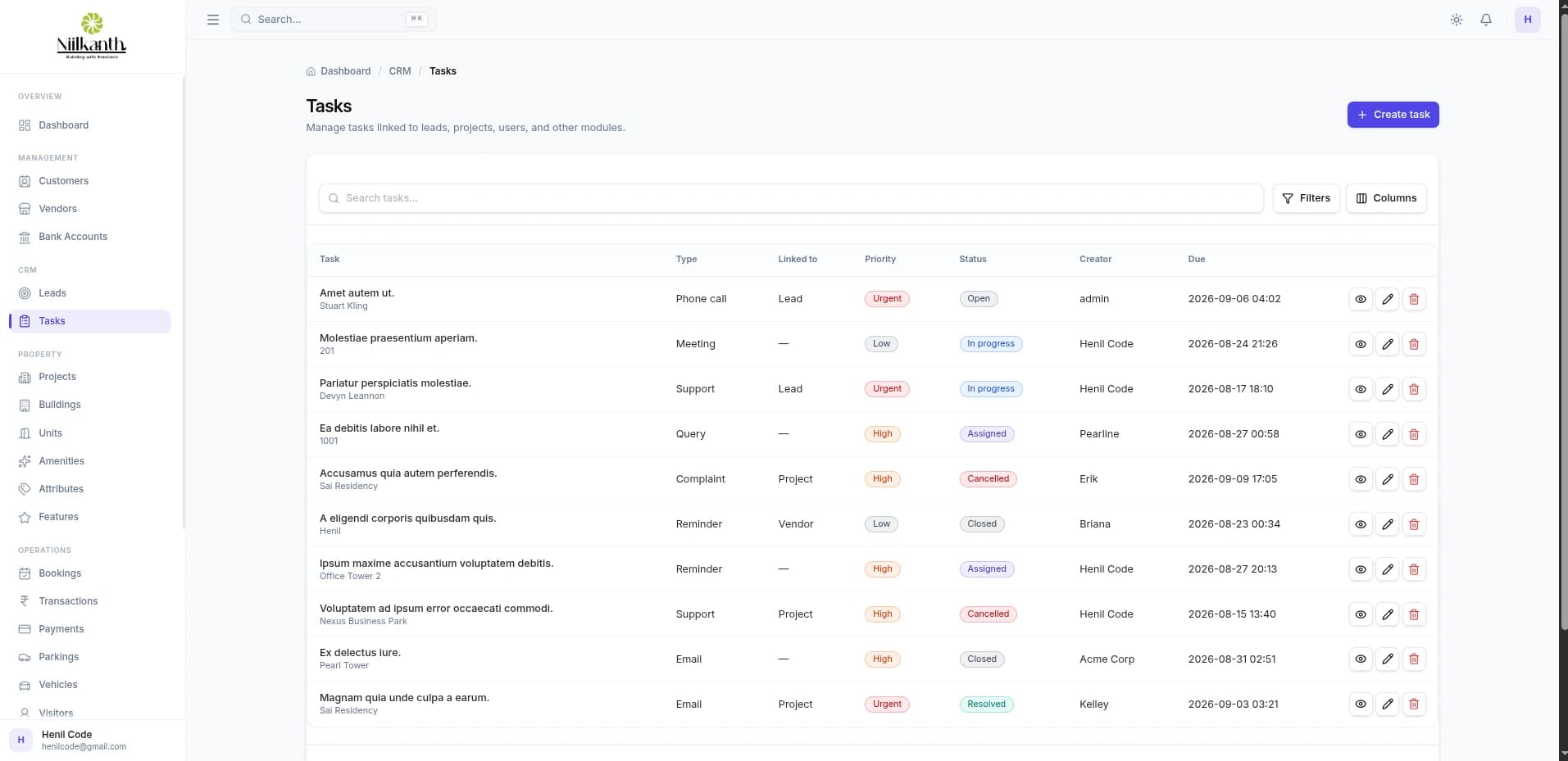Expand the Henil Code account menu
Screen dimensions: 1568x761
click(x=93, y=741)
